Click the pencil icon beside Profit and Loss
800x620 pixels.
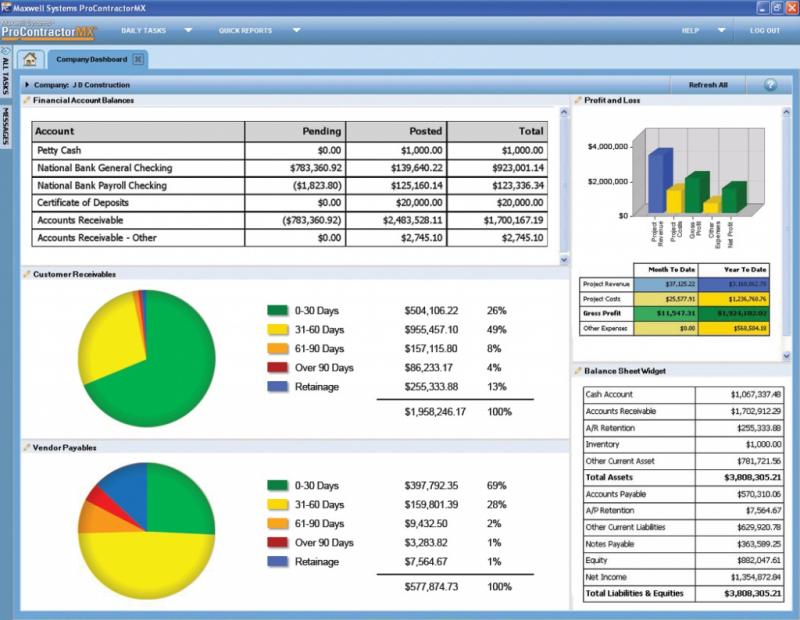tap(578, 101)
